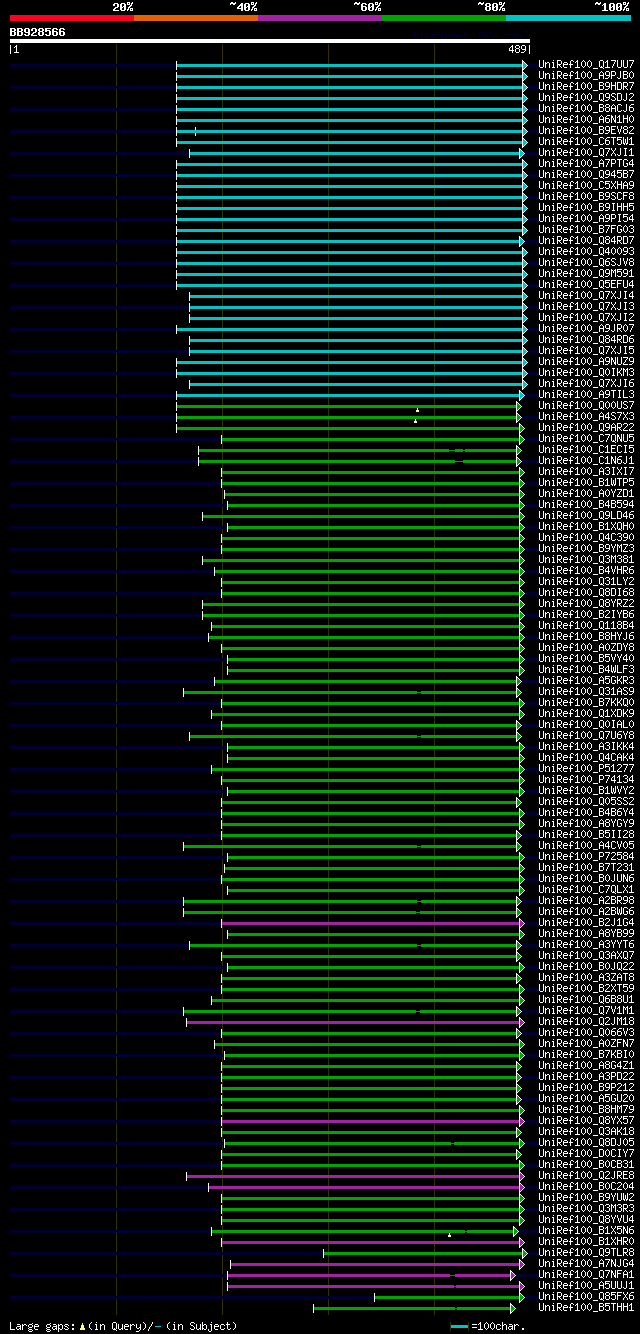Select UniRef100_A9PI54 label
Image resolution: width=640 pixels, height=1334 pixels.
click(x=586, y=218)
